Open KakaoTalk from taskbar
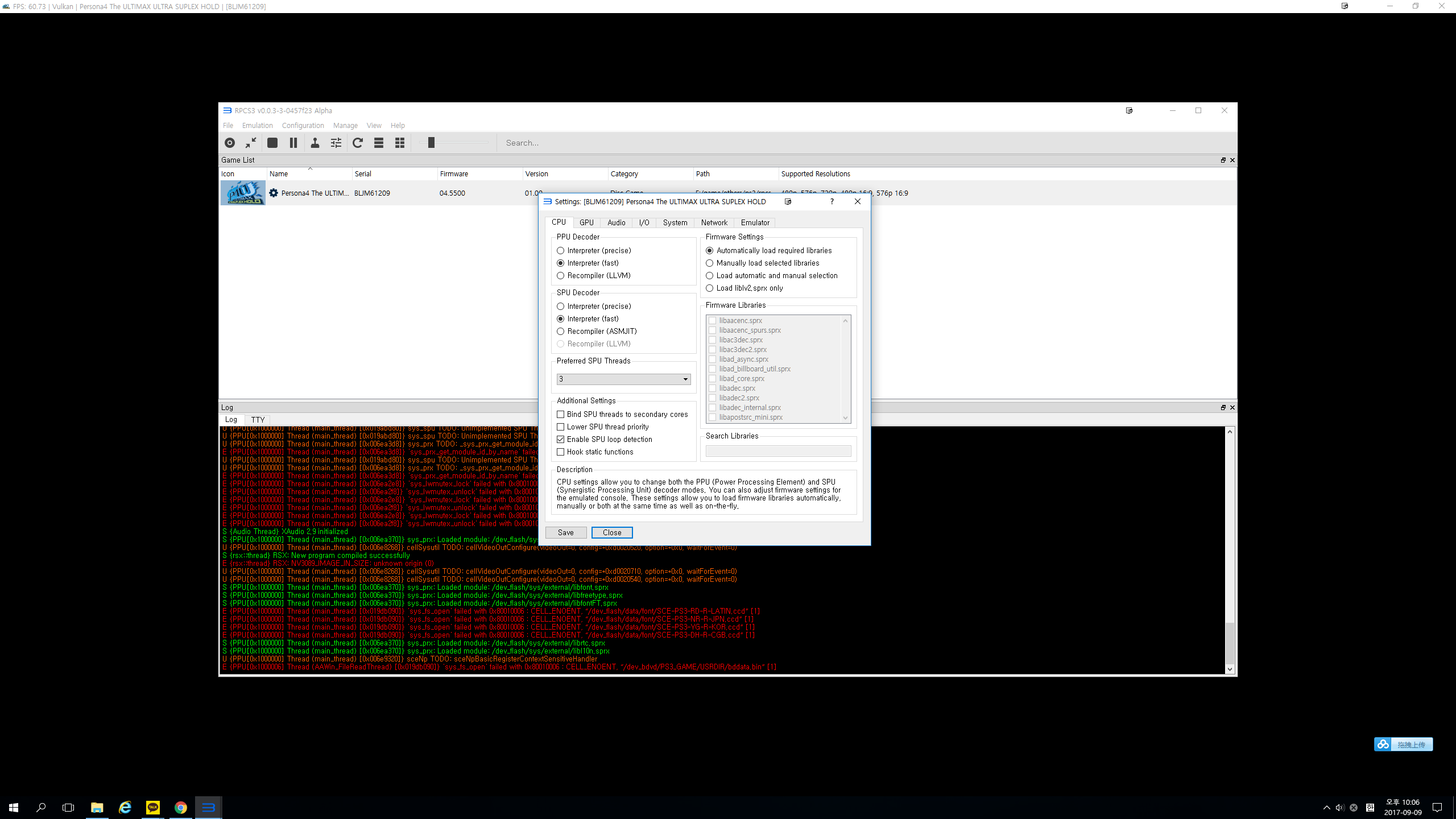The width and height of the screenshot is (1456, 819). (153, 808)
